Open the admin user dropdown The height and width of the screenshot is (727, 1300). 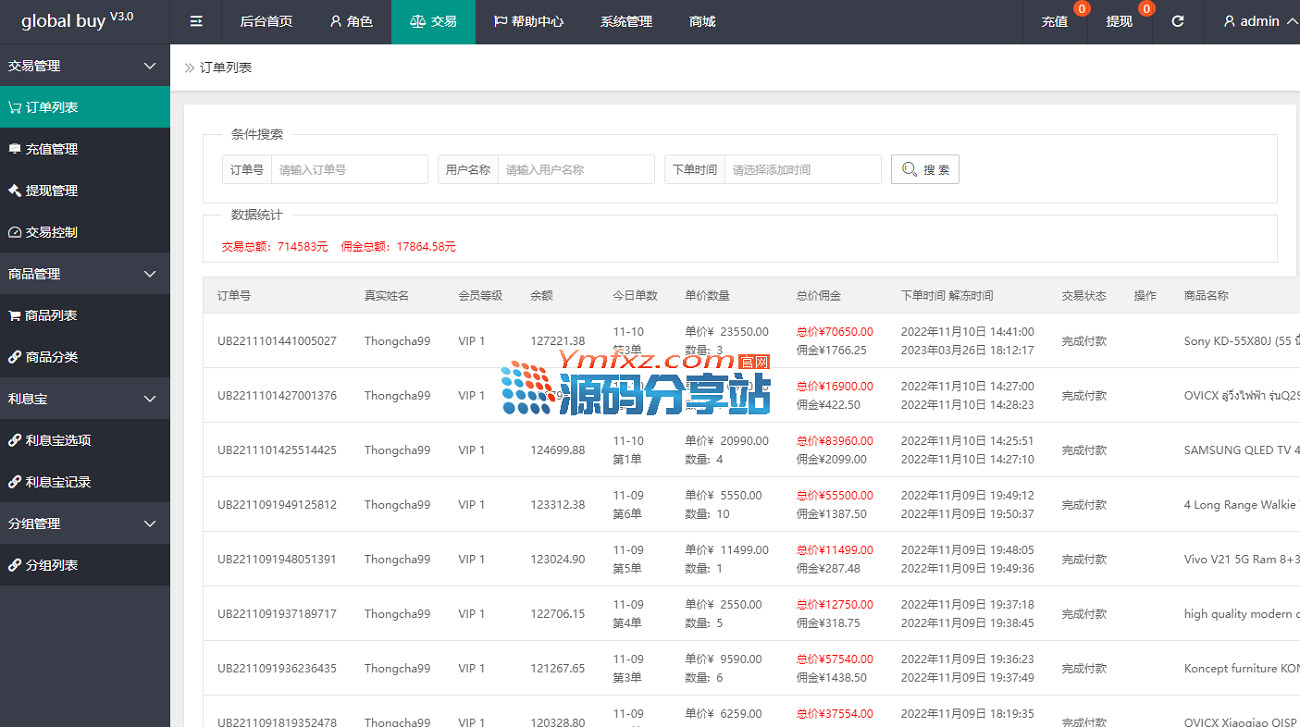point(1259,21)
